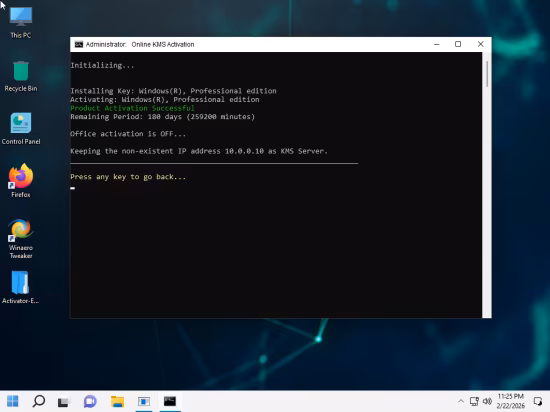The image size is (550, 412).
Task: Open This PC desktop icon
Action: 21,22
